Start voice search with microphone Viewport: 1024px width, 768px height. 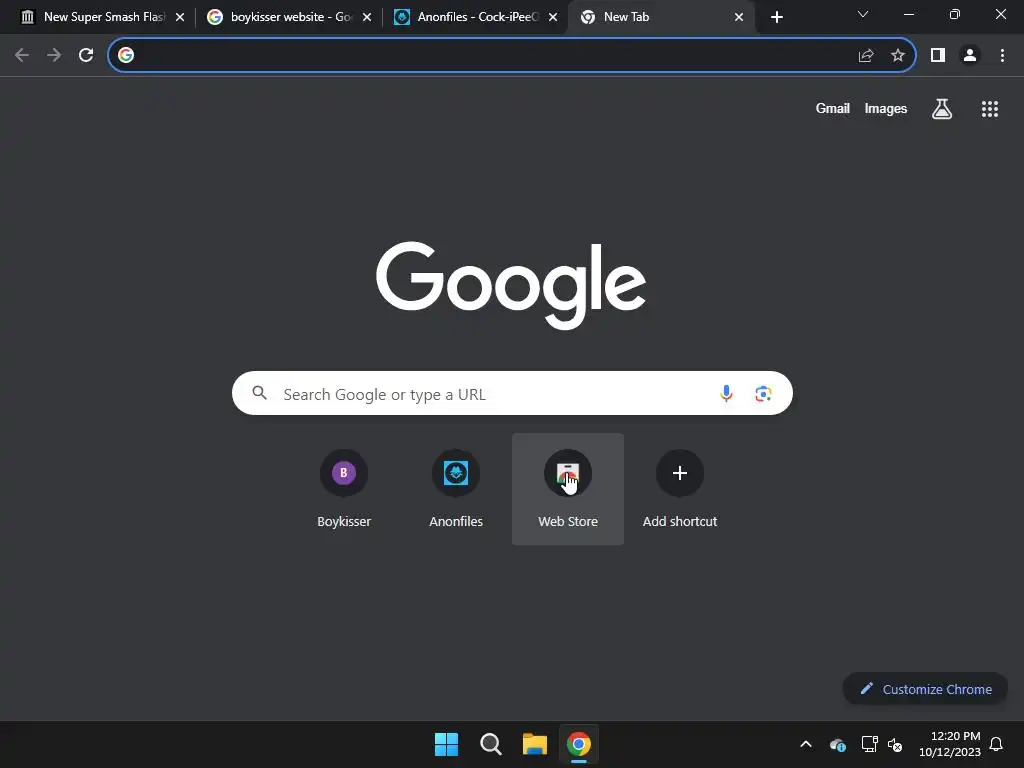[x=726, y=393]
